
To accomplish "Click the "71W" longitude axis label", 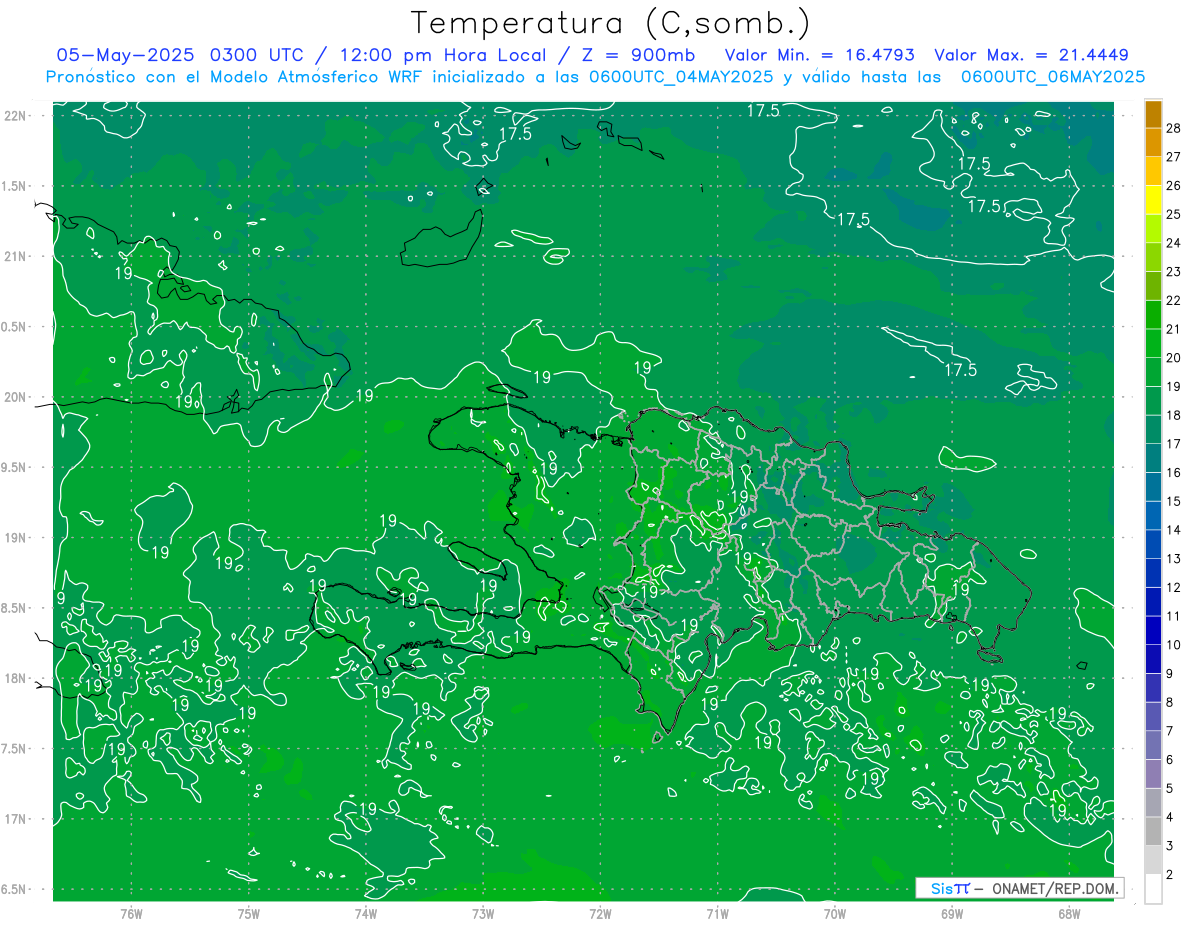I will point(717,914).
